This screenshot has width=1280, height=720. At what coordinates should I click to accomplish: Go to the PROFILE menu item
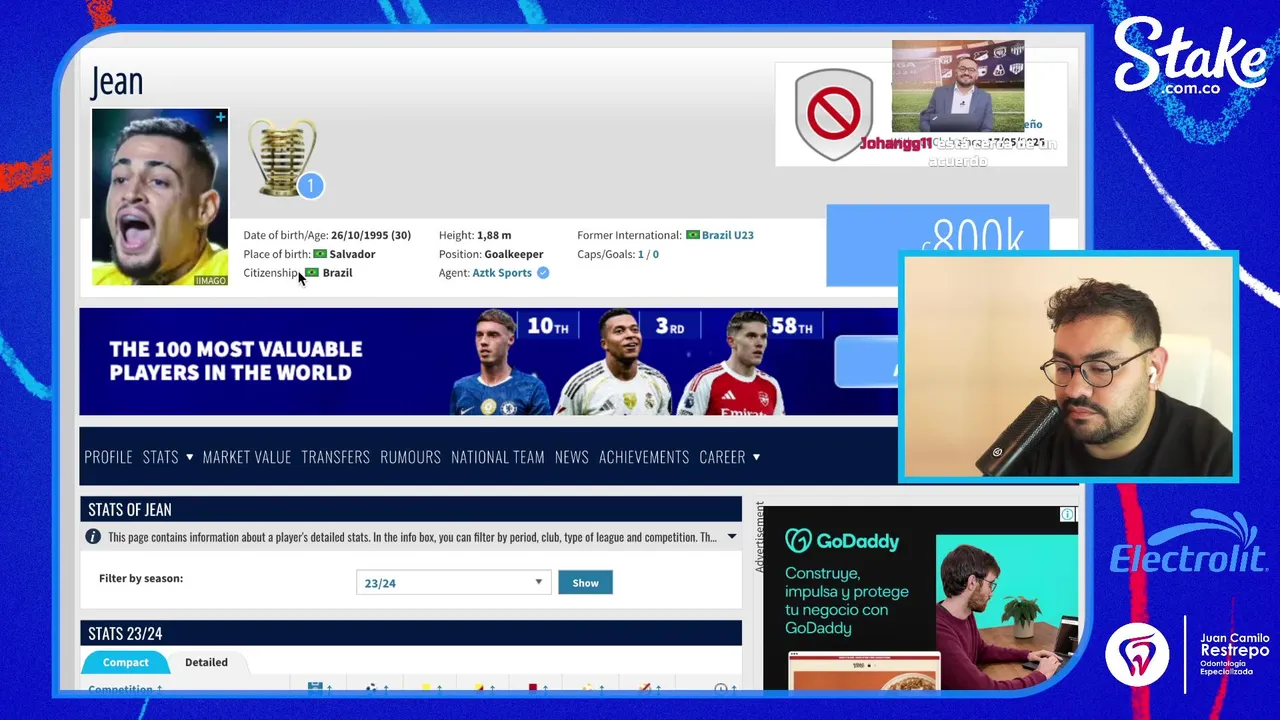[108, 457]
